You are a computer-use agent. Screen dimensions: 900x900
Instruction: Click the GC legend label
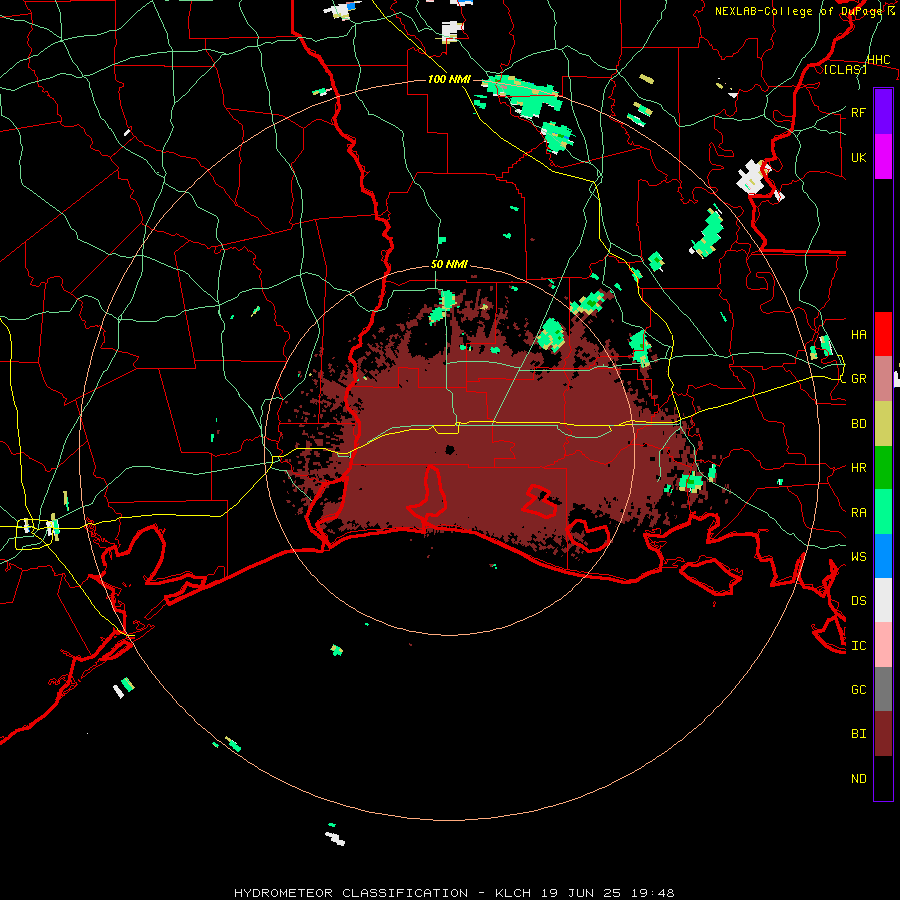coord(858,689)
